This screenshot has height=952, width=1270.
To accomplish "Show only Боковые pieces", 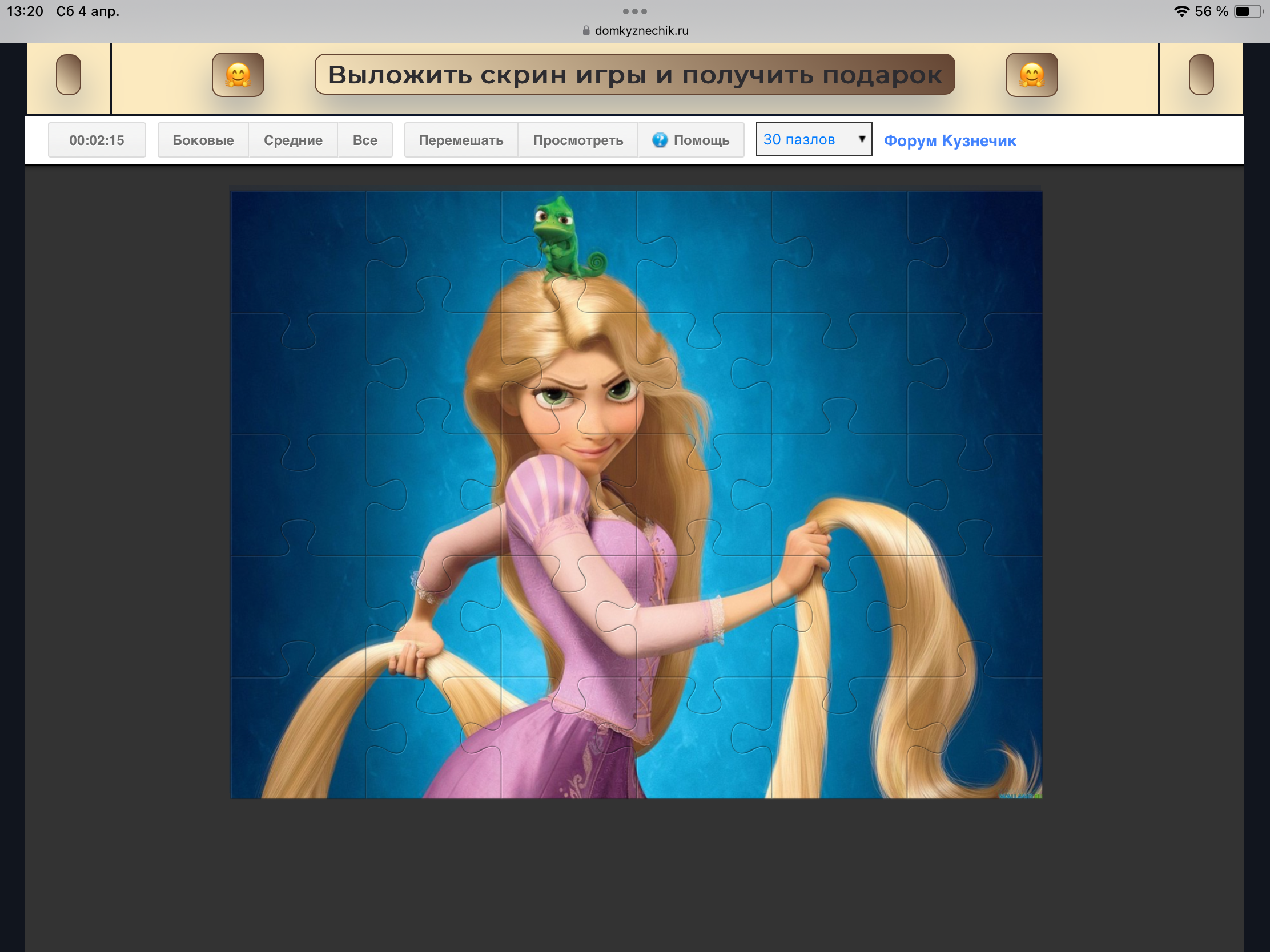I will pos(203,140).
